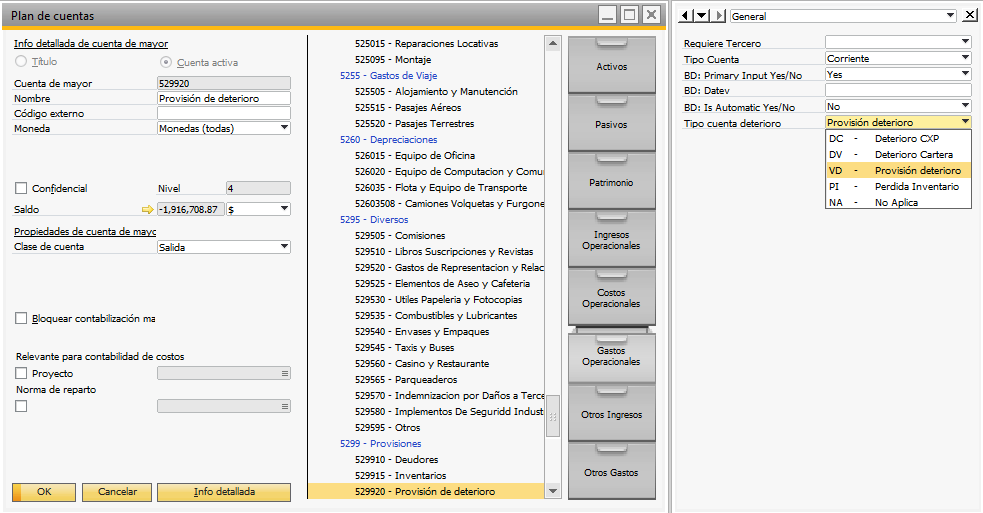983x513 pixels.
Task: Expand the Moneda dropdown
Action: pos(284,128)
